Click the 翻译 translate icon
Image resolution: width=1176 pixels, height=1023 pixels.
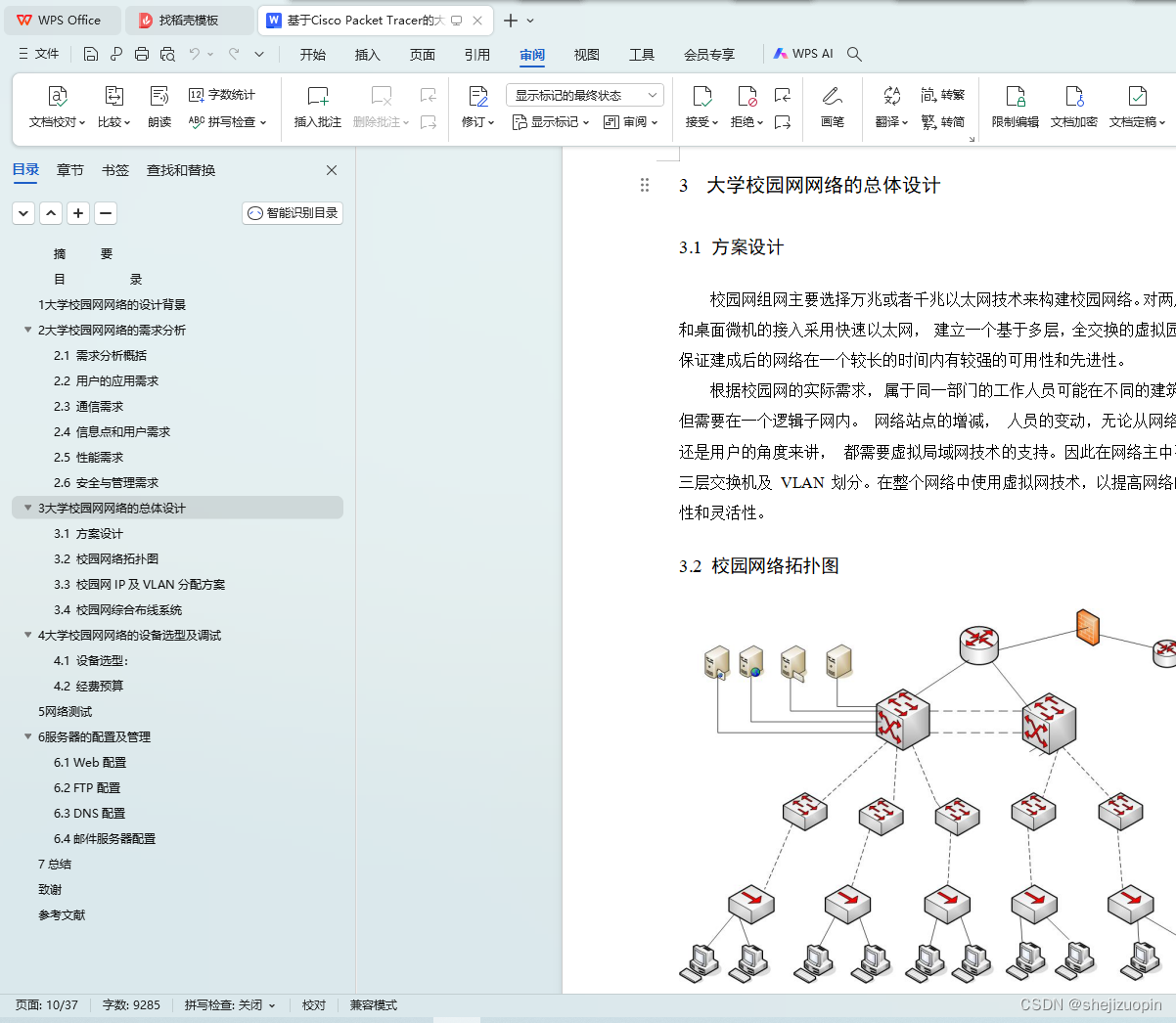(x=892, y=96)
